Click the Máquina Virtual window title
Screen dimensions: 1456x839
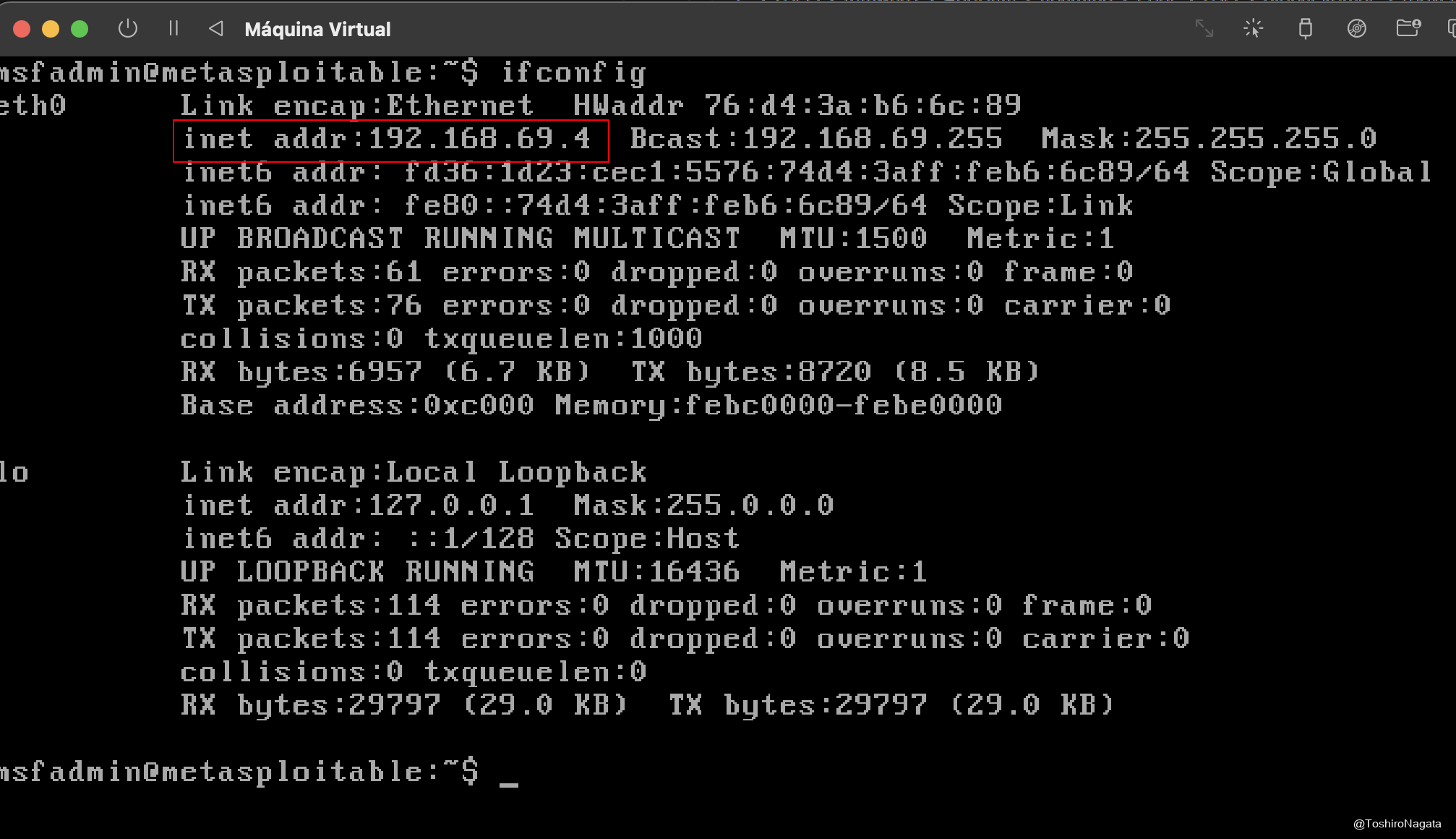[x=317, y=30]
